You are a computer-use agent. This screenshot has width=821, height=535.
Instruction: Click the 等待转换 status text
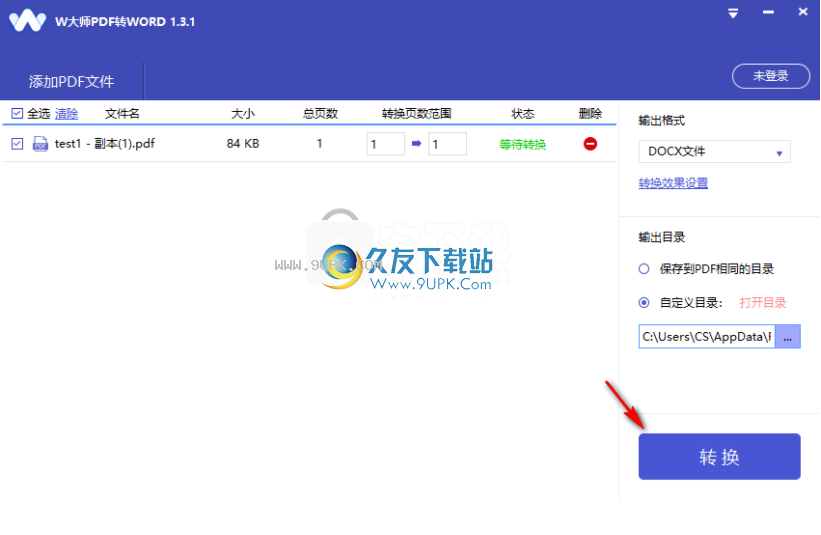(x=523, y=144)
